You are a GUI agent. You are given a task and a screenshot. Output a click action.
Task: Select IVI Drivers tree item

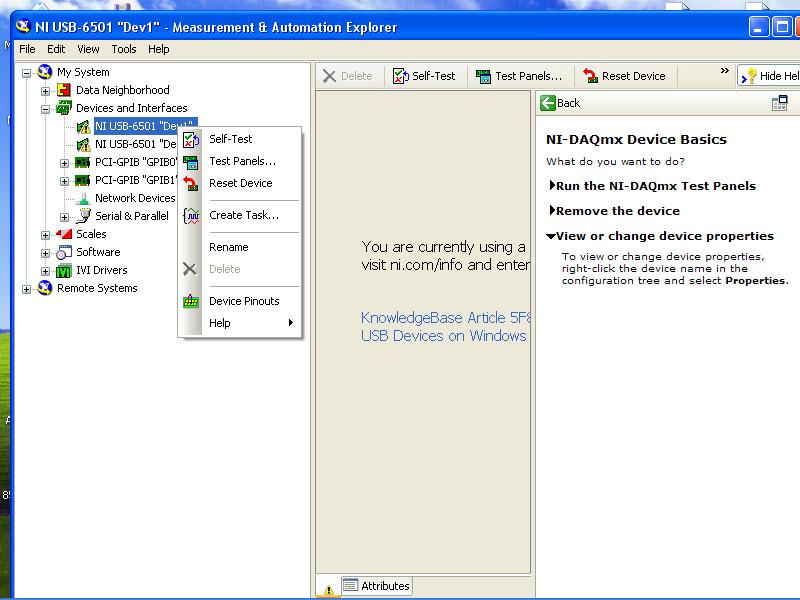point(102,270)
